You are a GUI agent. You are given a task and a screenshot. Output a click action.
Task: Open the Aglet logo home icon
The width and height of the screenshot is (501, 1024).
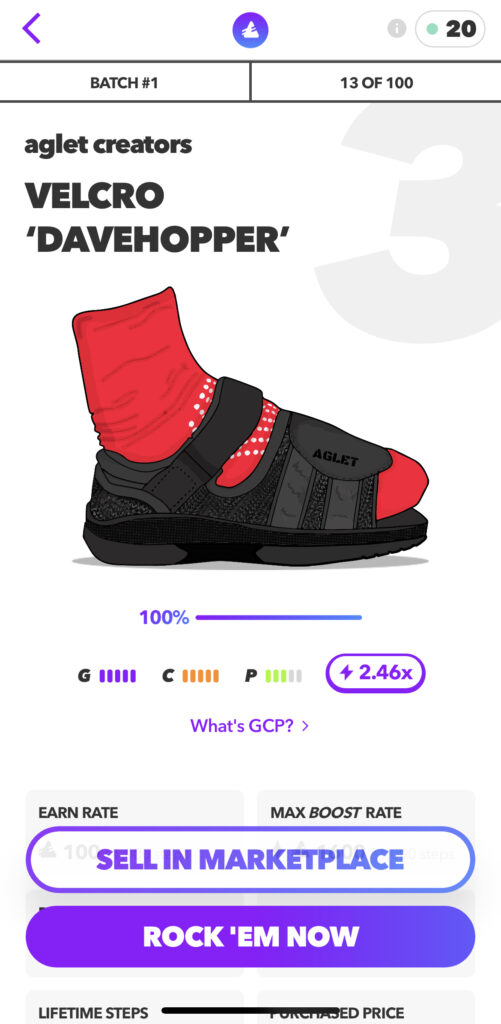[x=250, y=30]
